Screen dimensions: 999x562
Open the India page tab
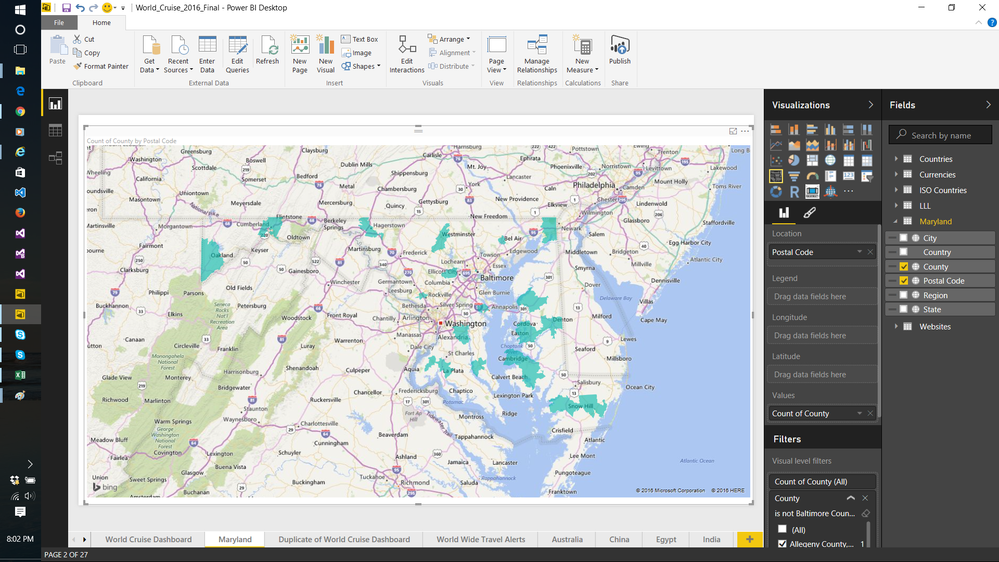tap(711, 539)
